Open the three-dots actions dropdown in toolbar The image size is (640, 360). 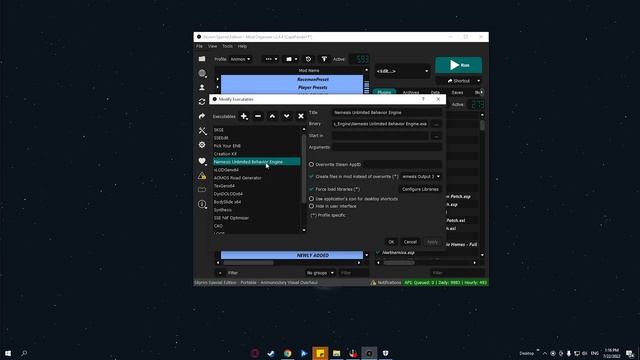pos(271,59)
